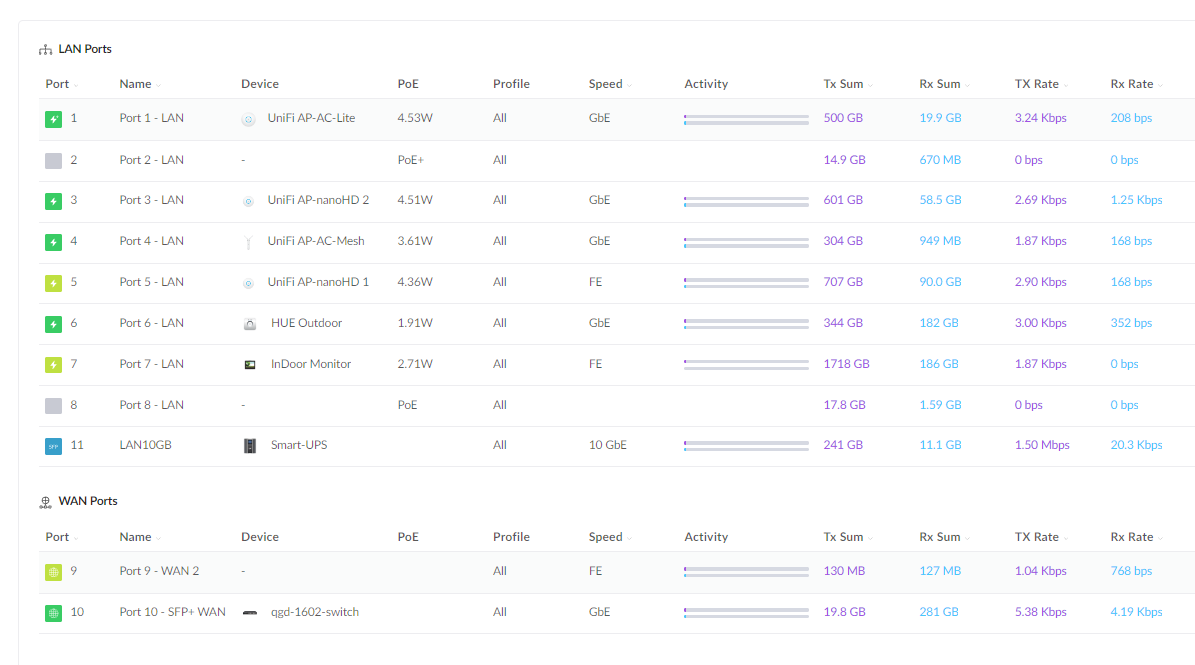1195x665 pixels.
Task: Click the green PoE status icon for port 3
Action: coord(53,201)
